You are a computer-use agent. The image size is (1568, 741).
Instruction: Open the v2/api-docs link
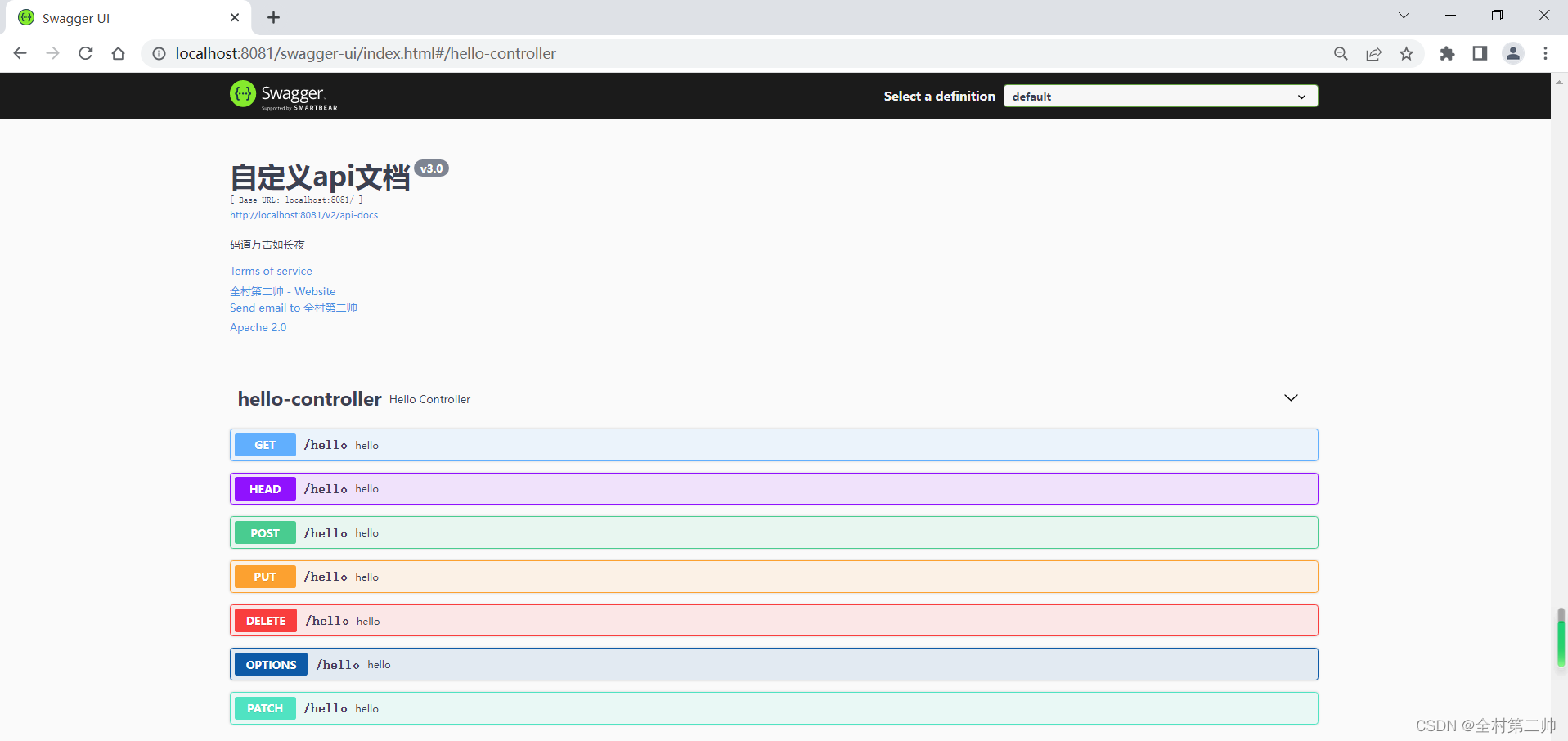[x=303, y=215]
